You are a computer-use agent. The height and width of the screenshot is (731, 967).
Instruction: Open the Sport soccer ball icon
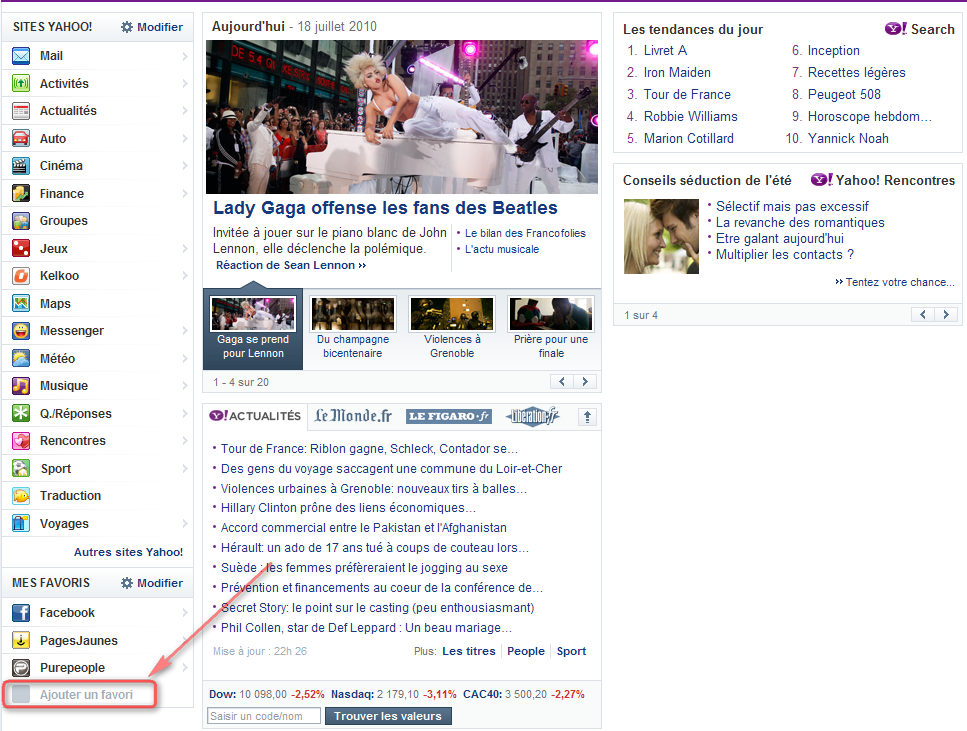pyautogui.click(x=21, y=468)
